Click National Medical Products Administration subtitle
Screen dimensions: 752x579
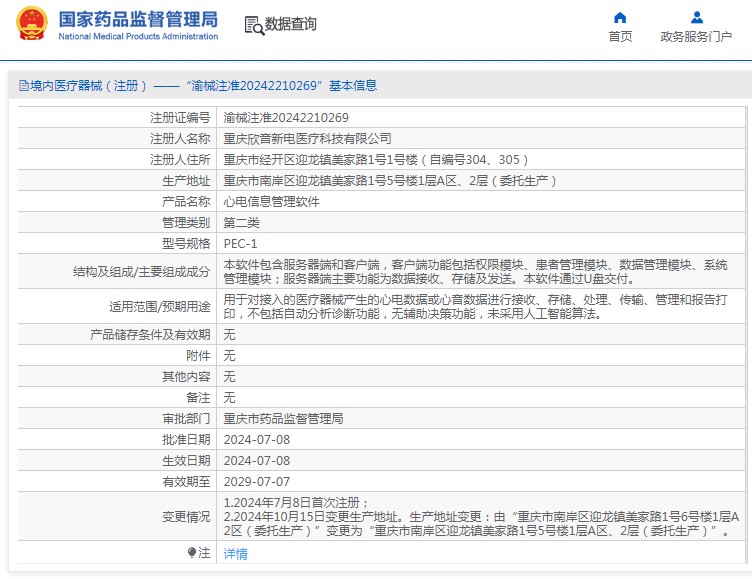pos(138,36)
